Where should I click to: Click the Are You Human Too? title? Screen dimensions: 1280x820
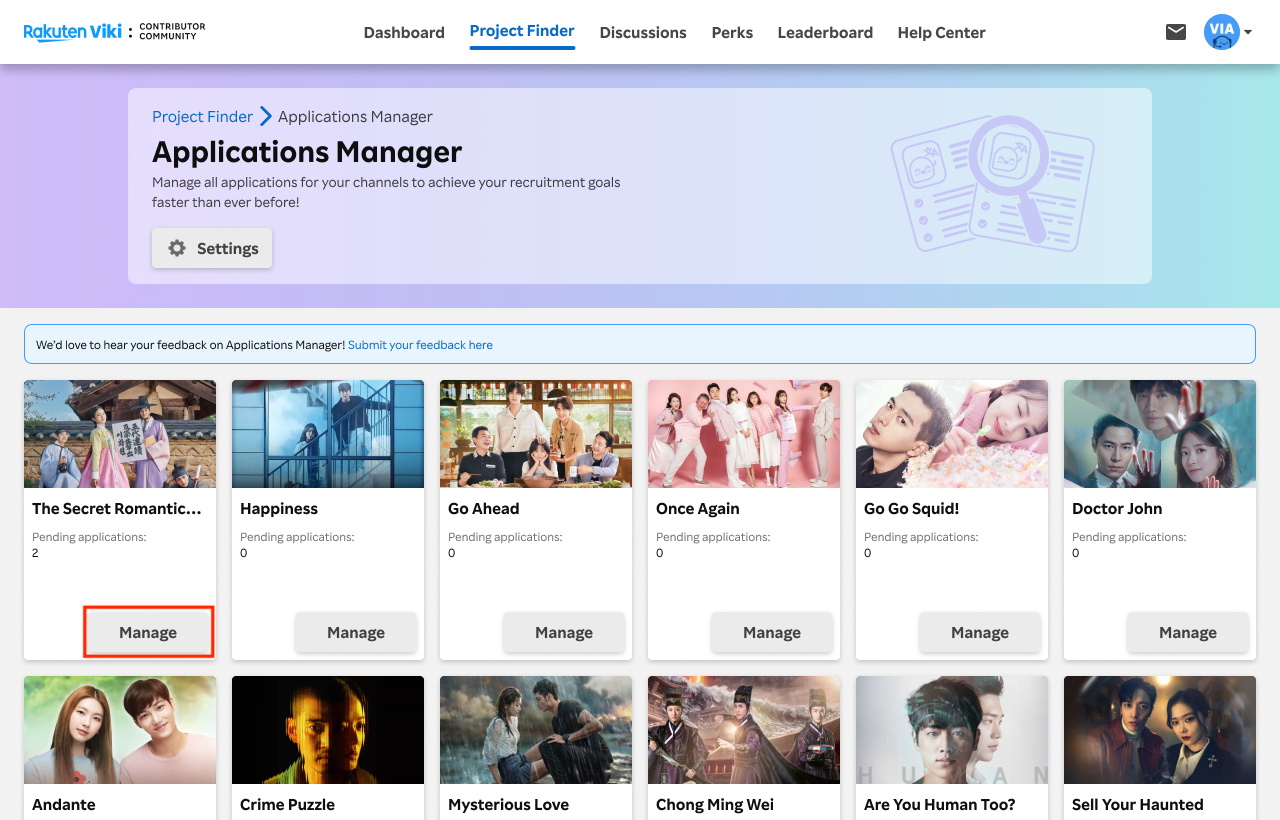click(x=940, y=804)
